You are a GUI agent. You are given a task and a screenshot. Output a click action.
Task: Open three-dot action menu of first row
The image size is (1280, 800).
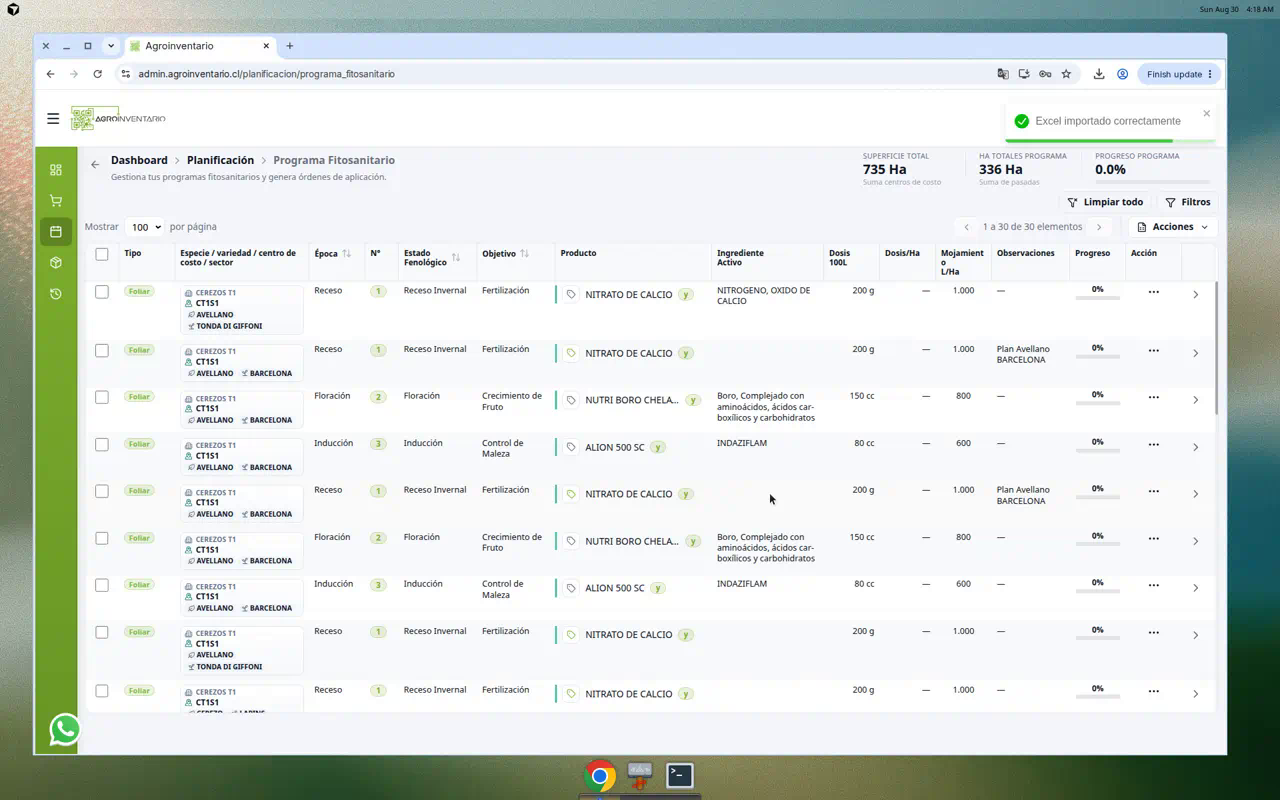[1154, 292]
